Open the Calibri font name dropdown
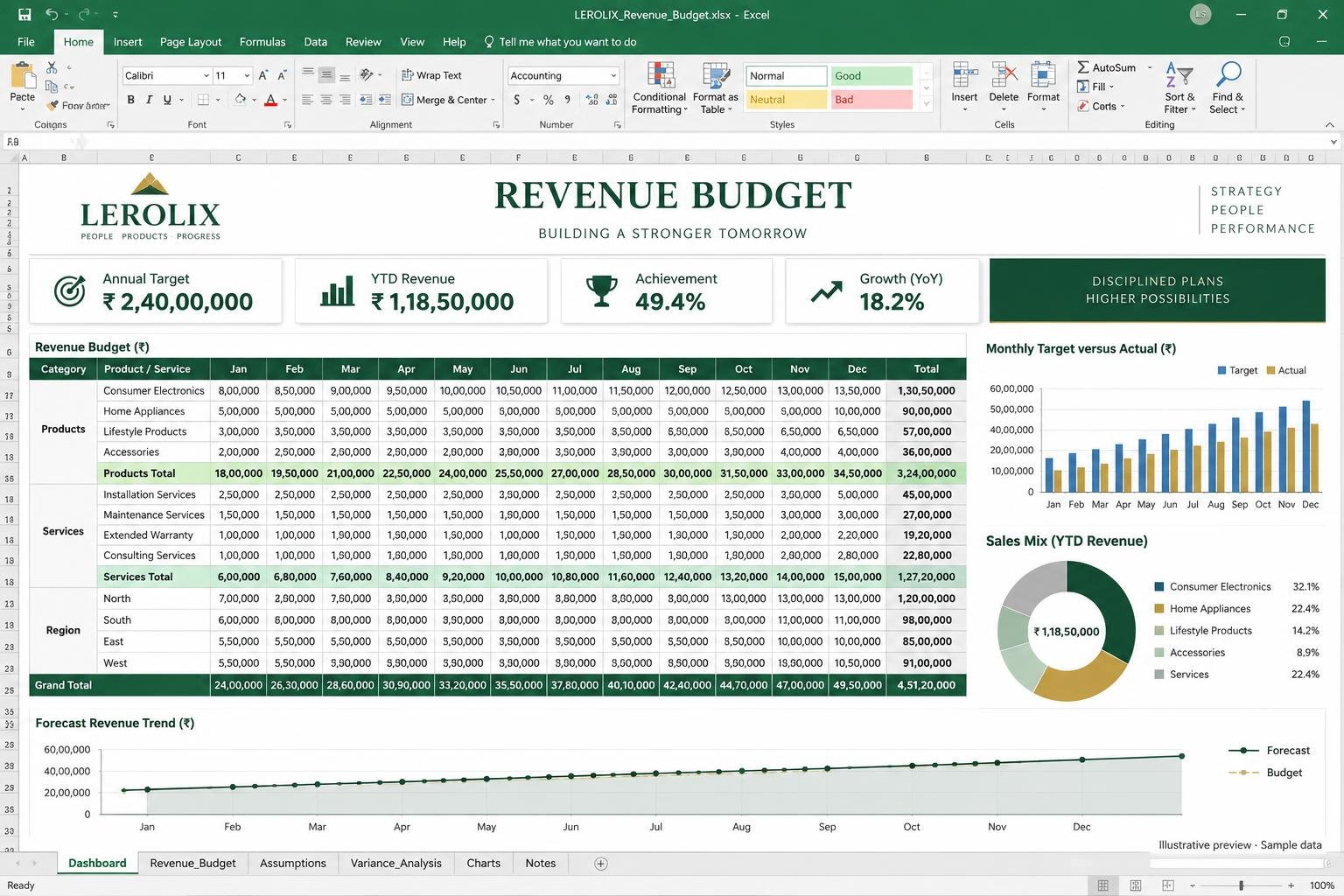Screen dimensions: 1344x896 (206, 76)
